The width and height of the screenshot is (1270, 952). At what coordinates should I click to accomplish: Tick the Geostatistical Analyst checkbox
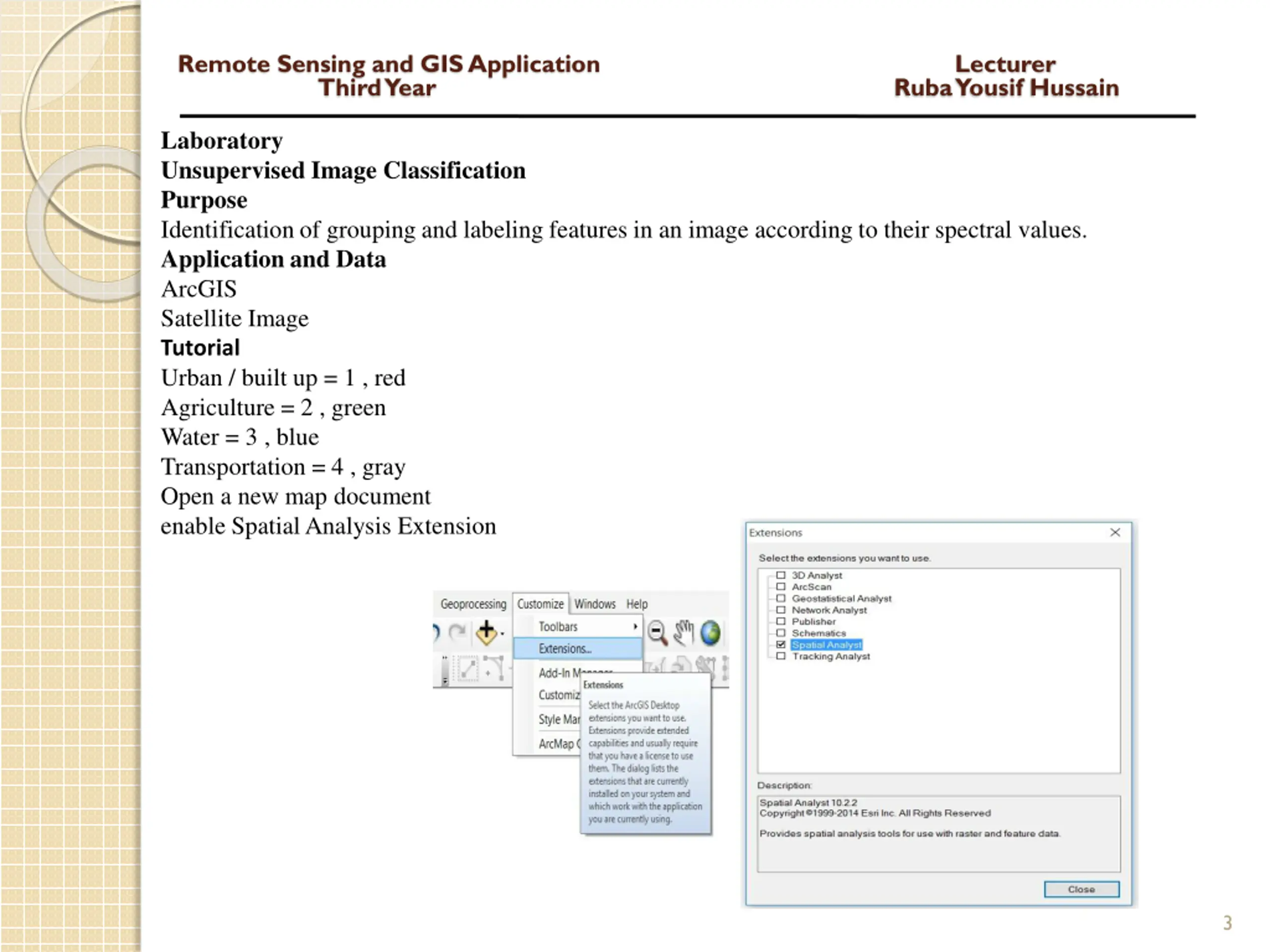coord(780,598)
